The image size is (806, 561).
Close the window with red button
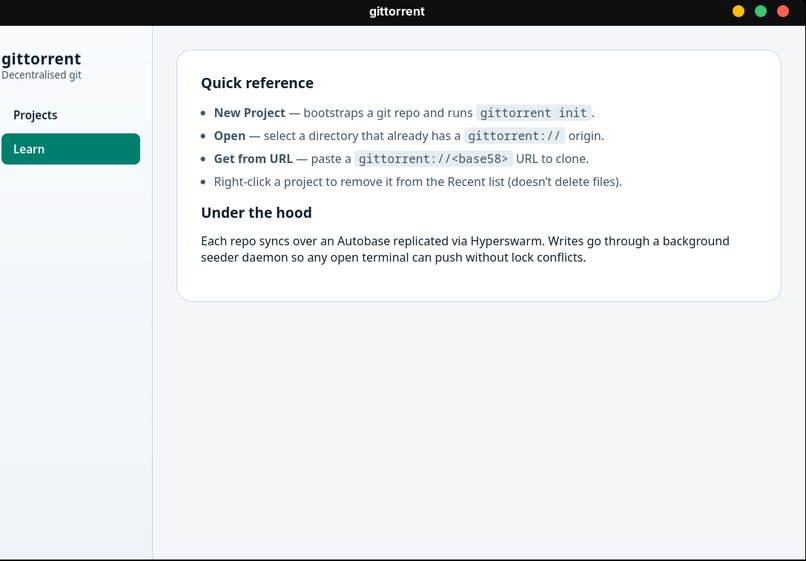[x=783, y=11]
